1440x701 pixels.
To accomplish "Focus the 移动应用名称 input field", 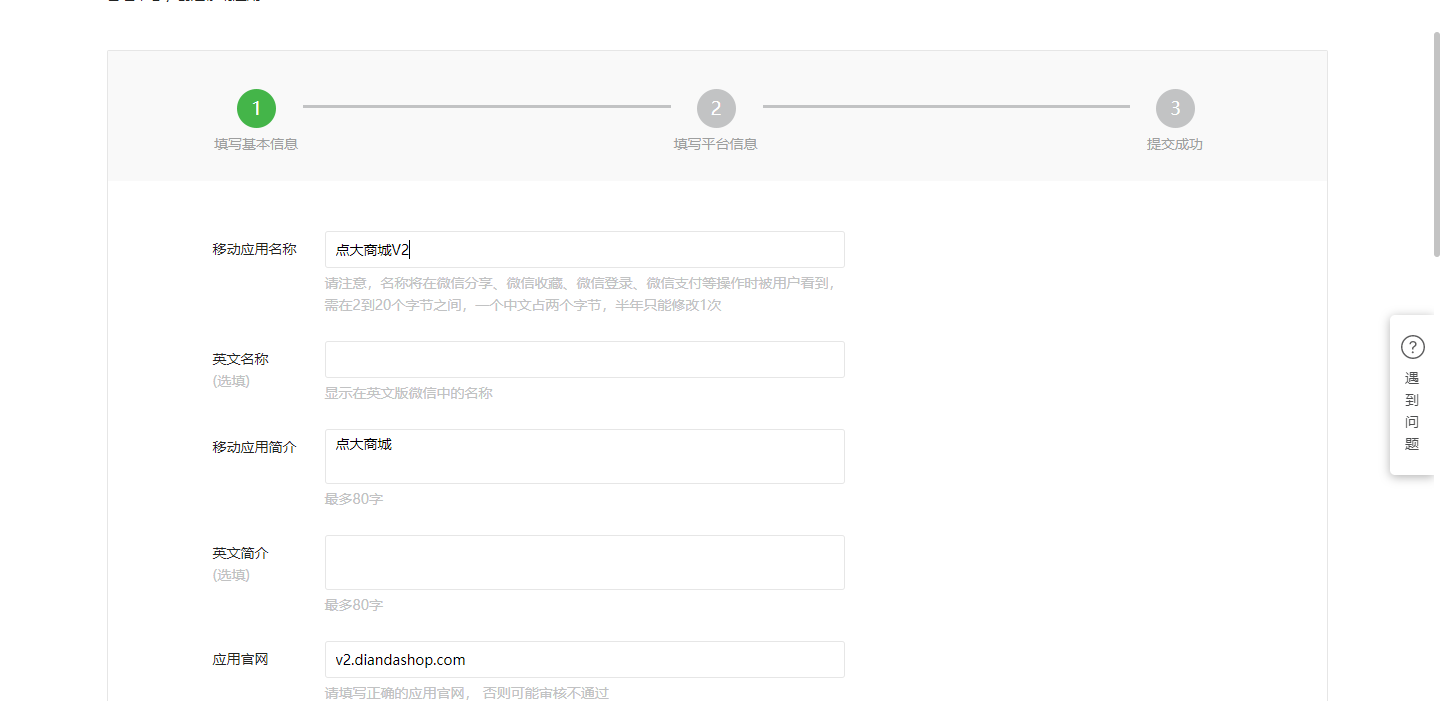I will tap(584, 250).
